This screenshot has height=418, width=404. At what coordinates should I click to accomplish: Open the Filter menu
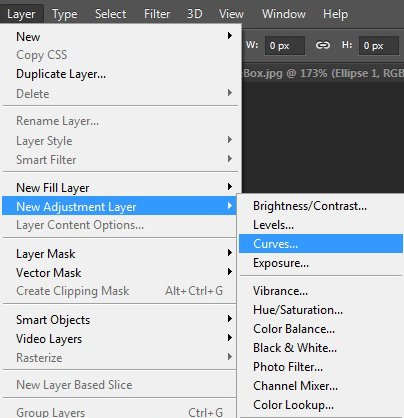coord(157,14)
